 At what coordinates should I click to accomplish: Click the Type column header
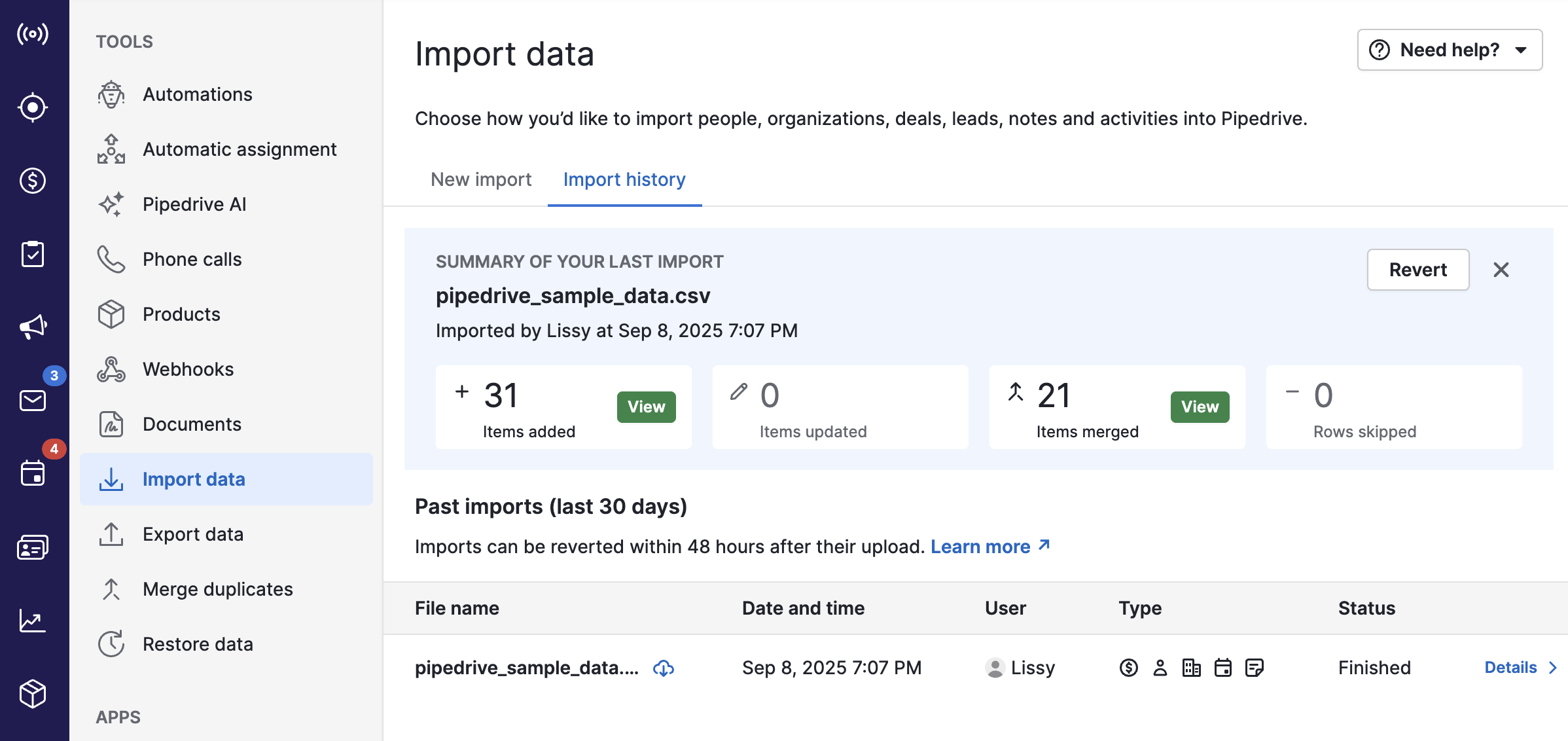pyautogui.click(x=1140, y=608)
